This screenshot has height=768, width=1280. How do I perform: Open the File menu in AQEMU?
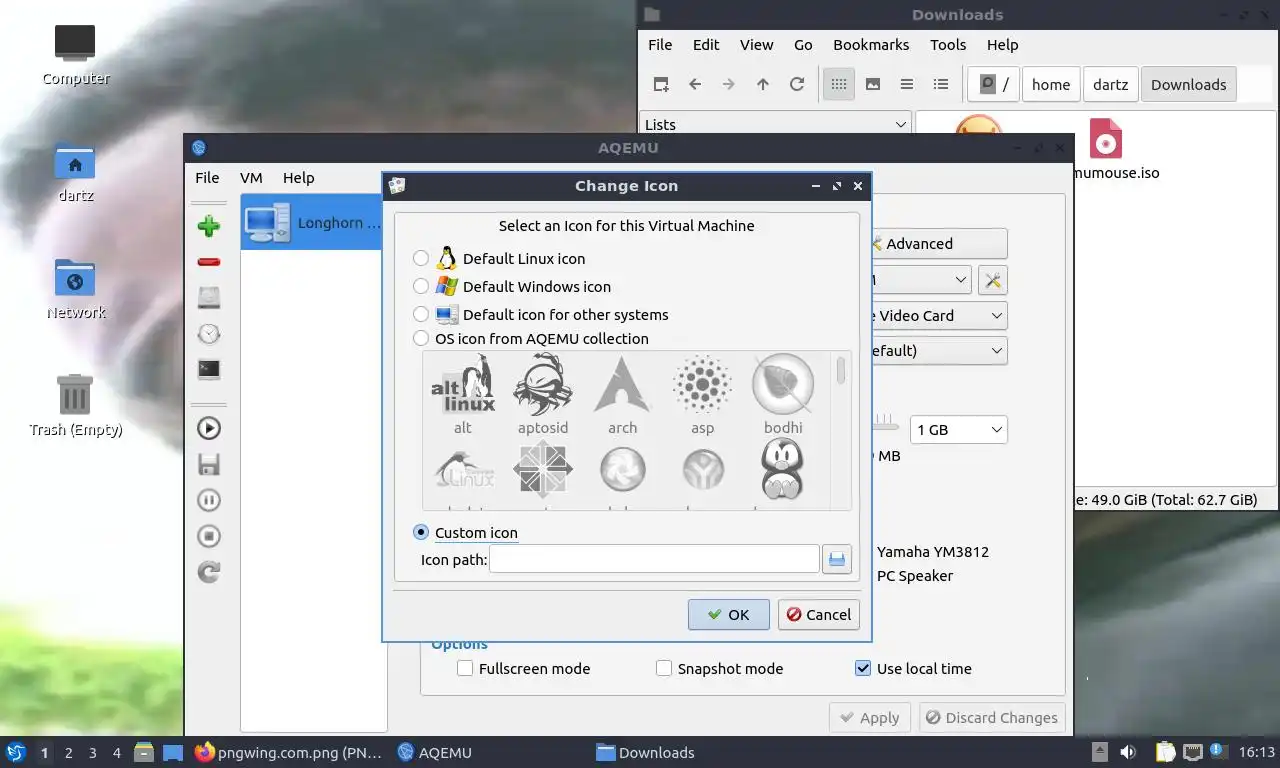[207, 177]
